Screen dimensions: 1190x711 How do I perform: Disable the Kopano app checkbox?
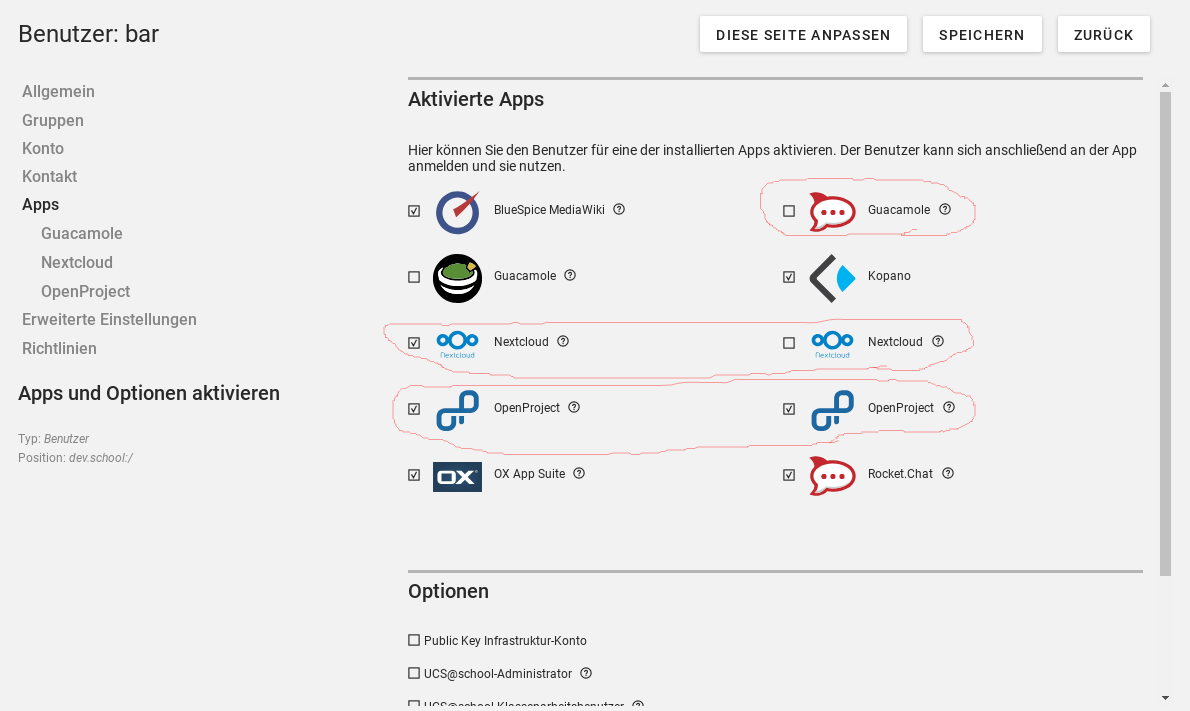(789, 277)
